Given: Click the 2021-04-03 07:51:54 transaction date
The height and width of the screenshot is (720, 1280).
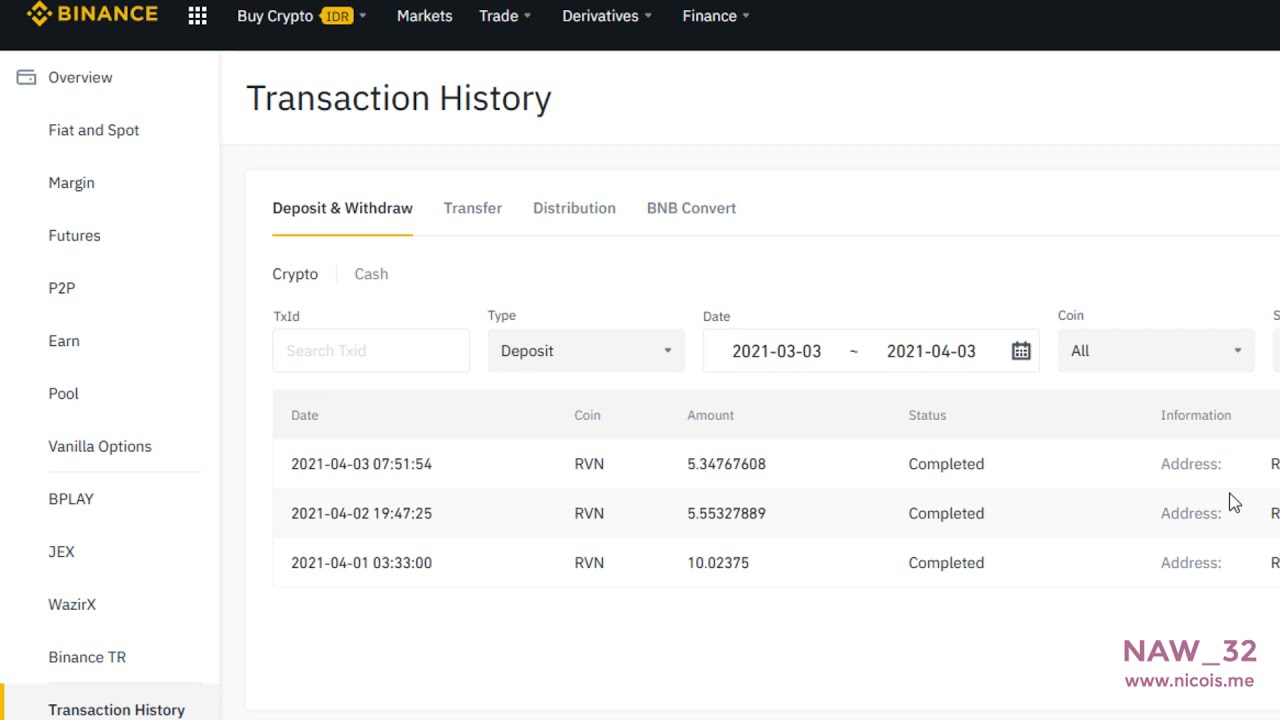Looking at the screenshot, I should click(x=361, y=464).
